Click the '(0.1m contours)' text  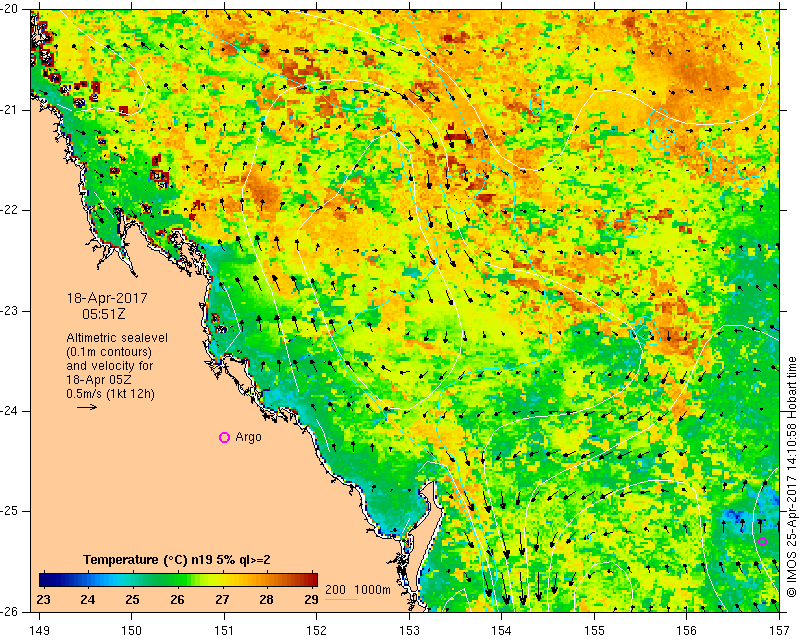pyautogui.click(x=109, y=352)
